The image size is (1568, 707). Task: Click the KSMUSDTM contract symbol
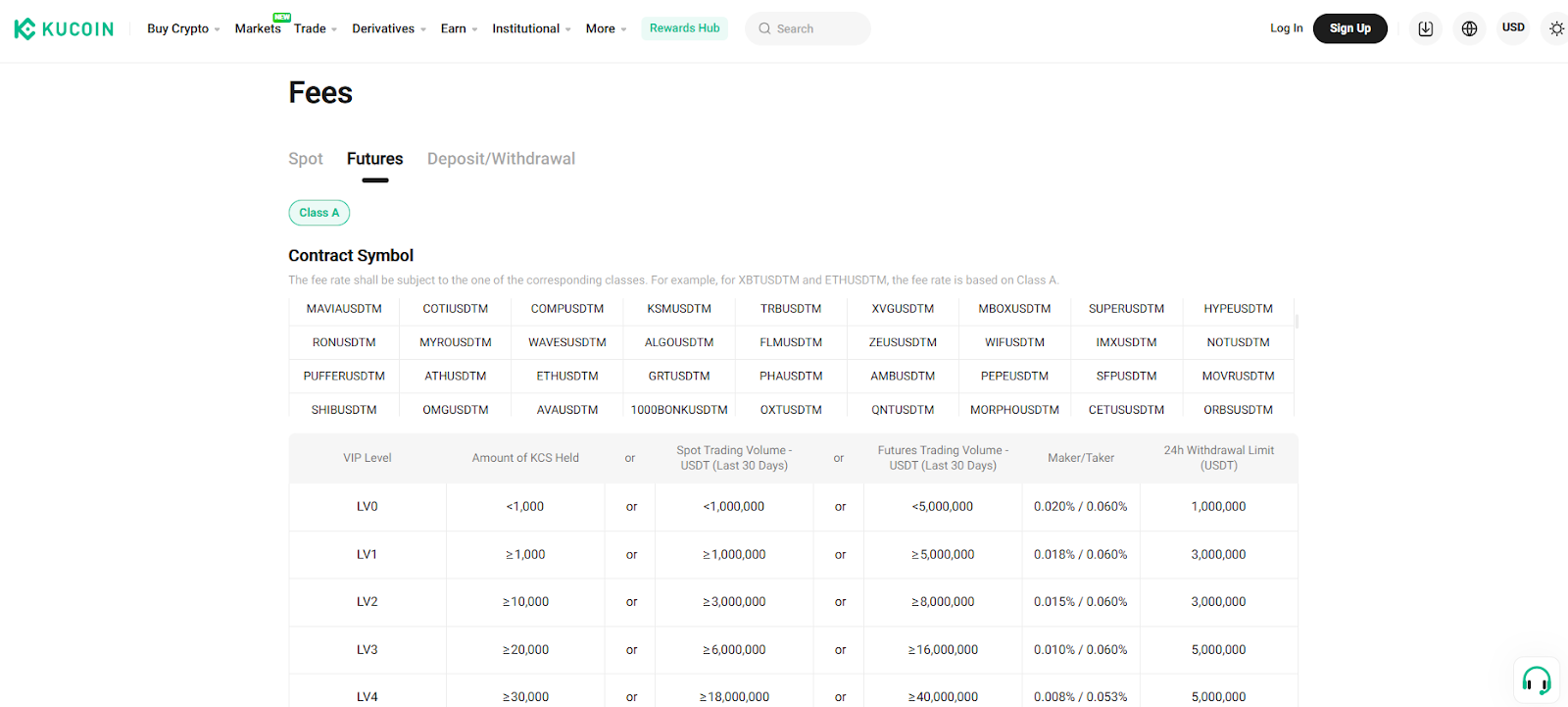(x=679, y=309)
